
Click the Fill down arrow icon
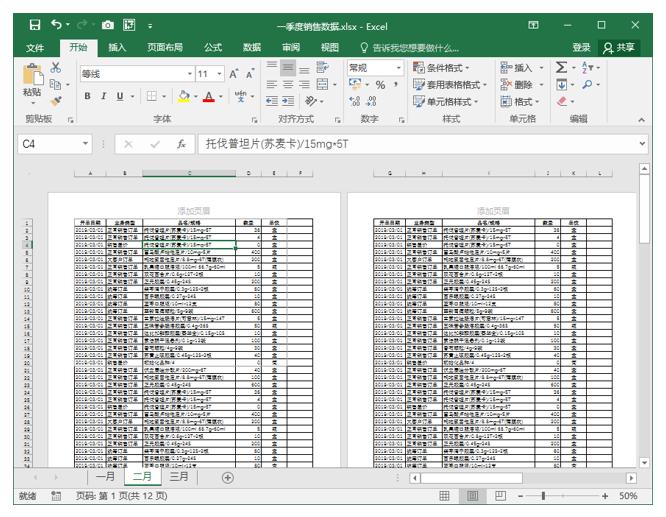tap(562, 85)
